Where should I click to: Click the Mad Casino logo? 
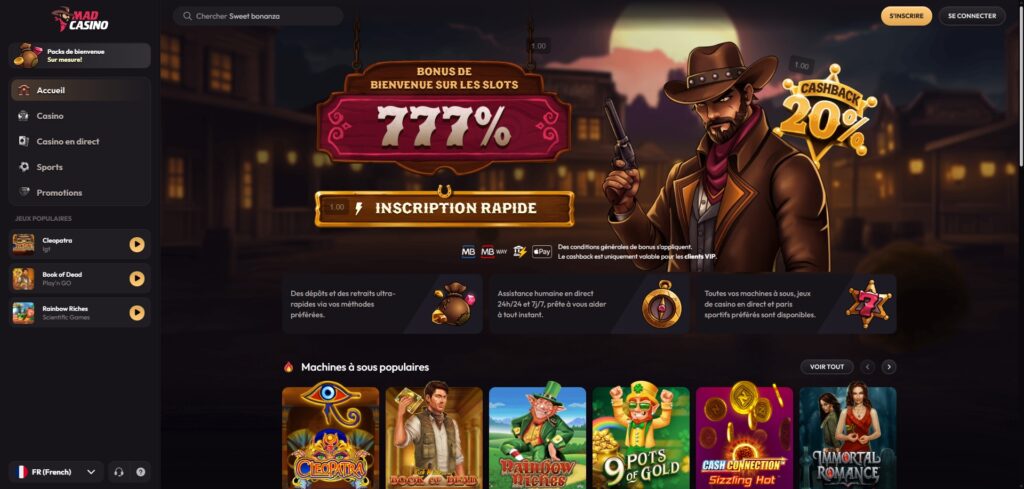coord(80,19)
